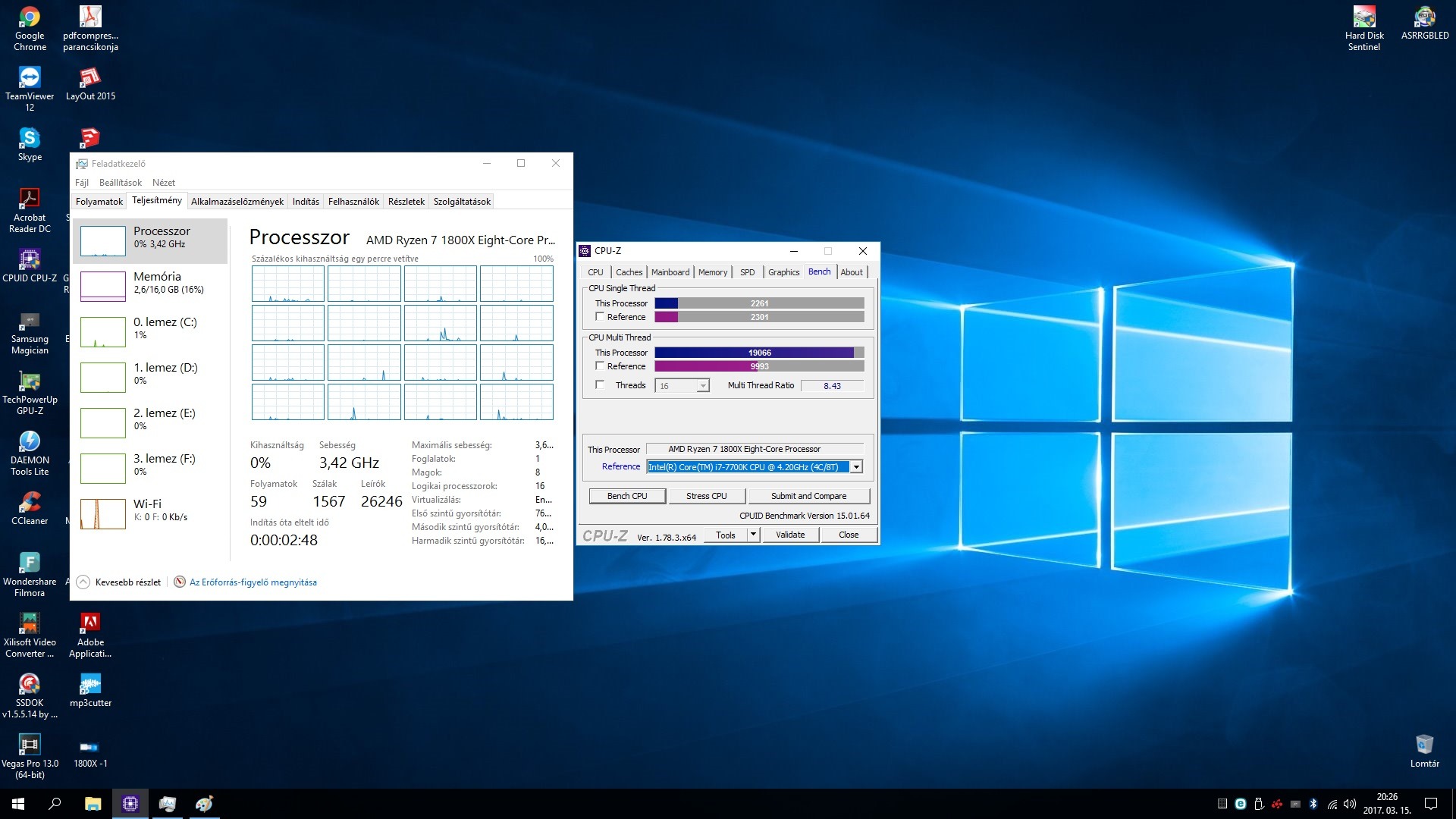Select the Processzor entry in sidebar
Screen dimensions: 1456x819
(151, 240)
